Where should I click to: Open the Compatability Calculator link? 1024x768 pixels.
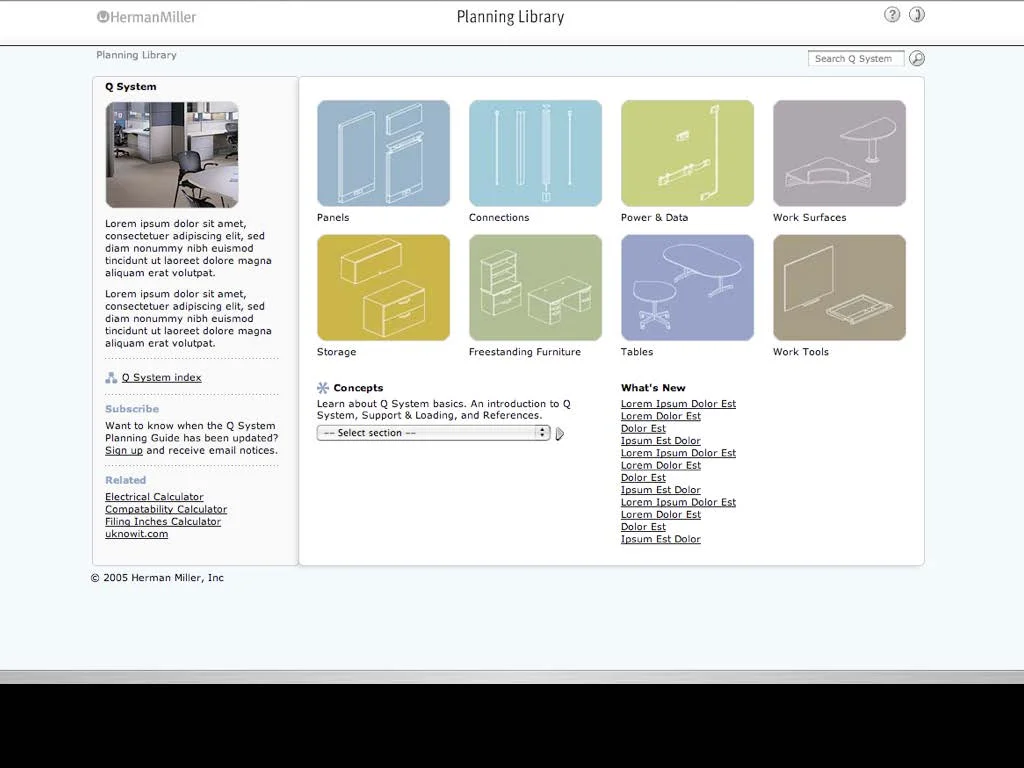pos(166,509)
